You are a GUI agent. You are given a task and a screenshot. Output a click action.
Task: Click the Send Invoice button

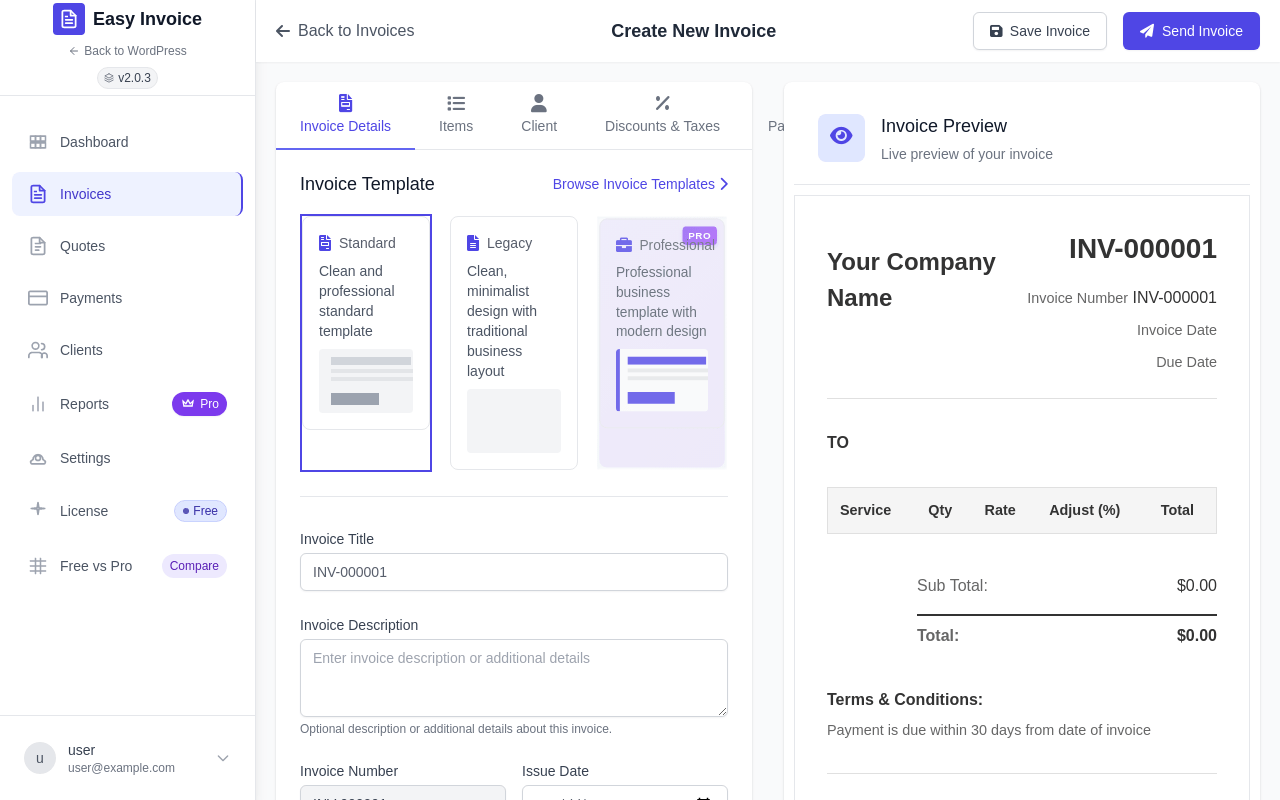click(x=1191, y=31)
